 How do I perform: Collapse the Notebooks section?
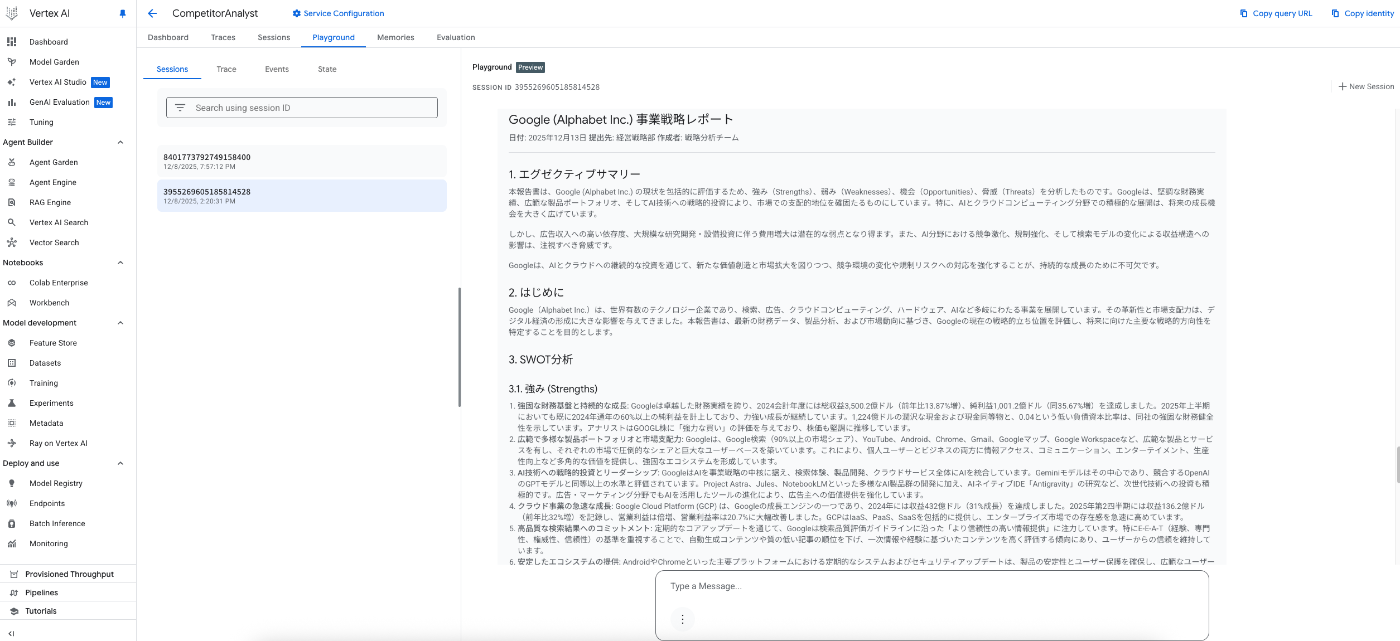[121, 262]
